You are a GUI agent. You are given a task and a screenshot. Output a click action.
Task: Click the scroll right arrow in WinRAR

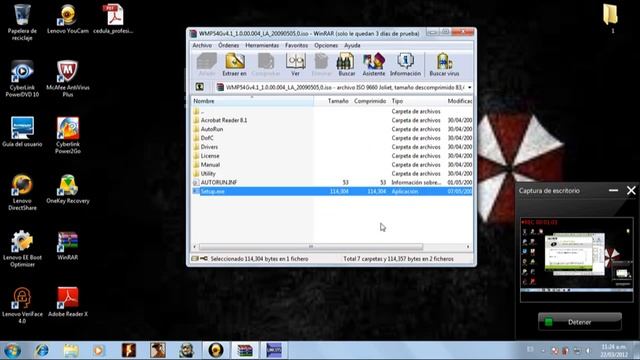click(468, 247)
